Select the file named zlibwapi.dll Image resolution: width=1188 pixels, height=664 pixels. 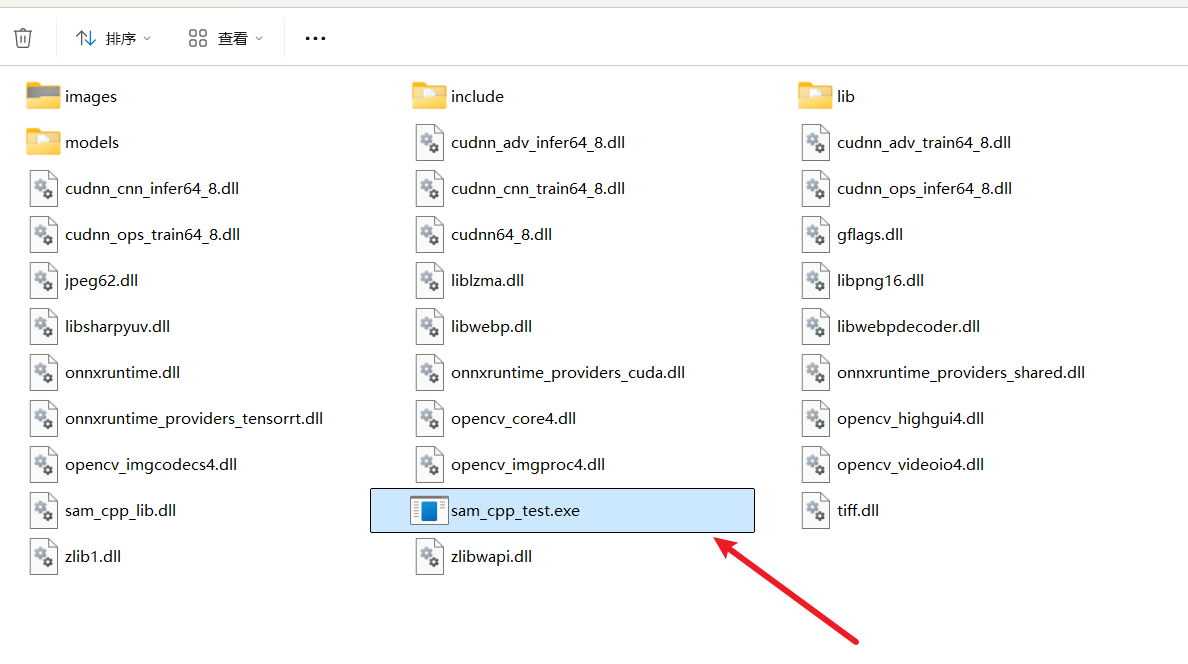(491, 556)
